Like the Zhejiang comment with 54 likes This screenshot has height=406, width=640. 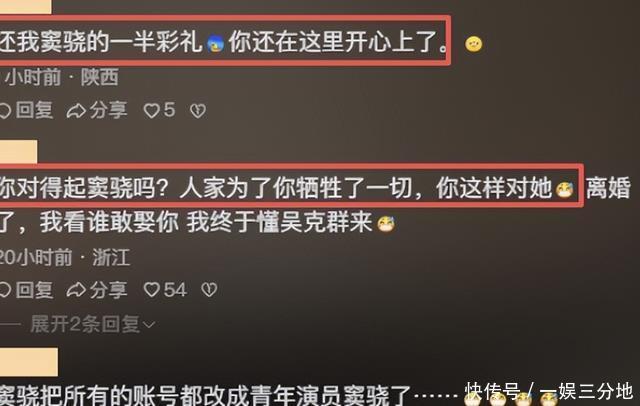pyautogui.click(x=165, y=290)
